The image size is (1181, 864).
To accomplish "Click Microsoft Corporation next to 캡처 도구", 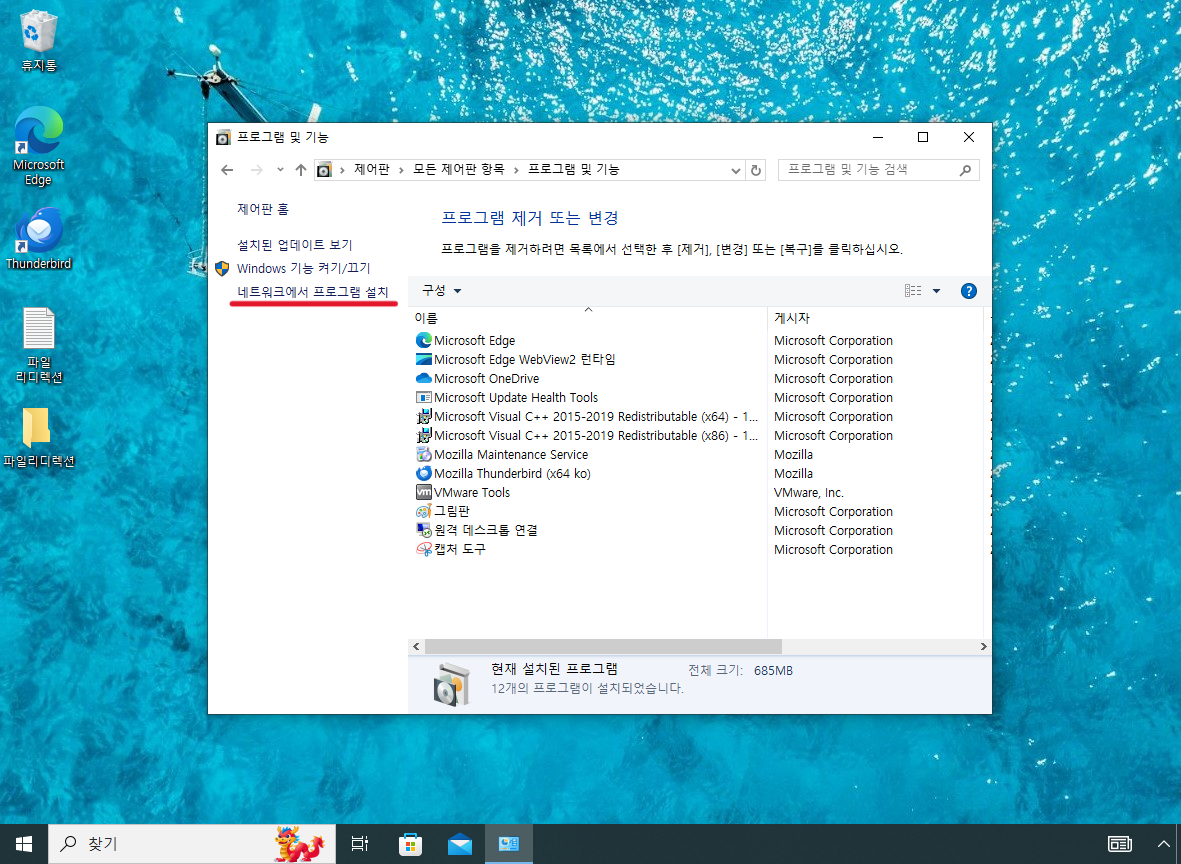I will coord(833,550).
